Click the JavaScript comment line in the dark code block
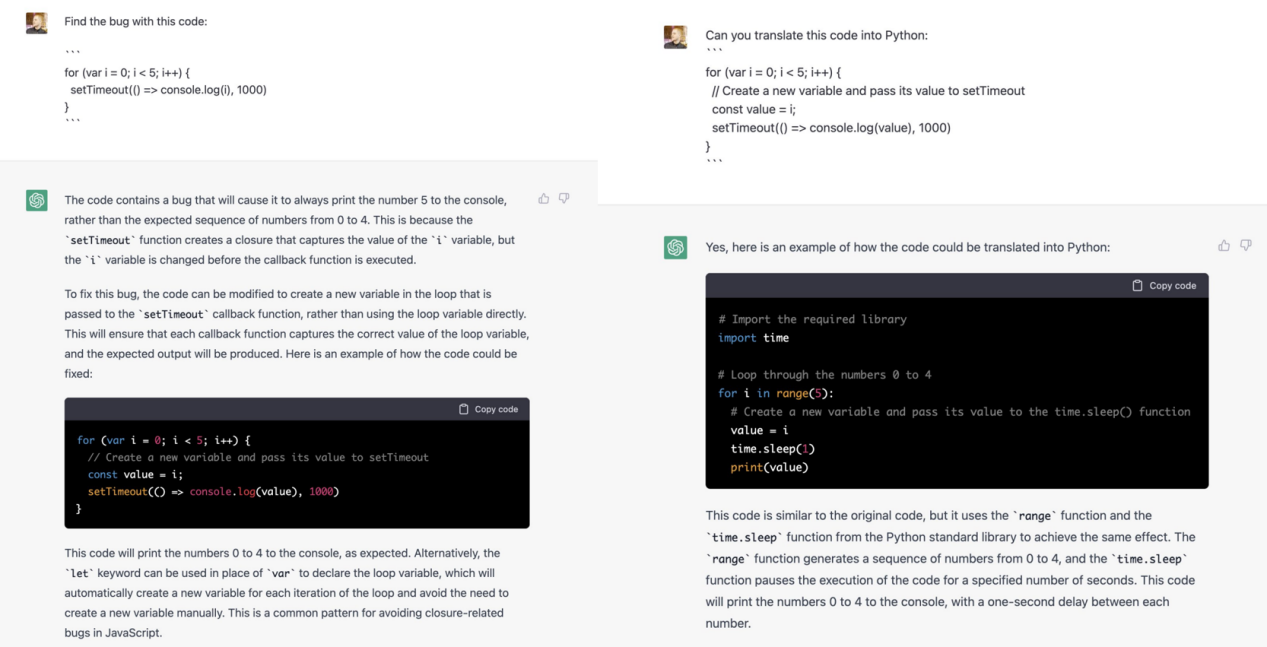 (x=258, y=457)
